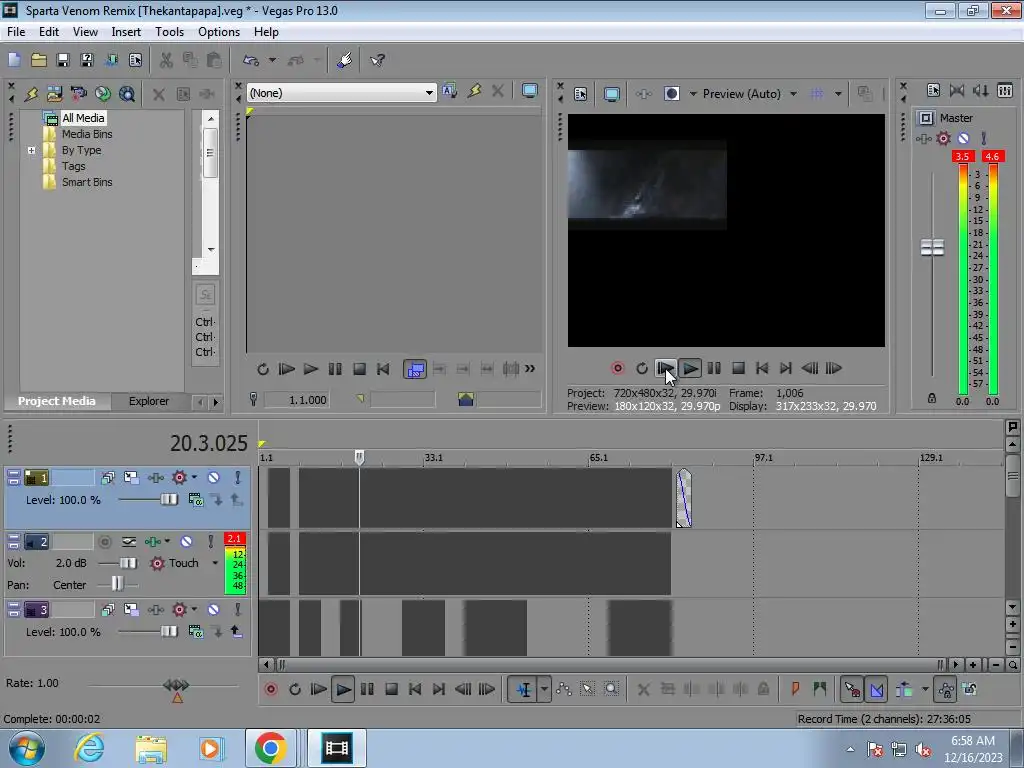Click the Search media bins magnifier icon

pyautogui.click(x=127, y=93)
